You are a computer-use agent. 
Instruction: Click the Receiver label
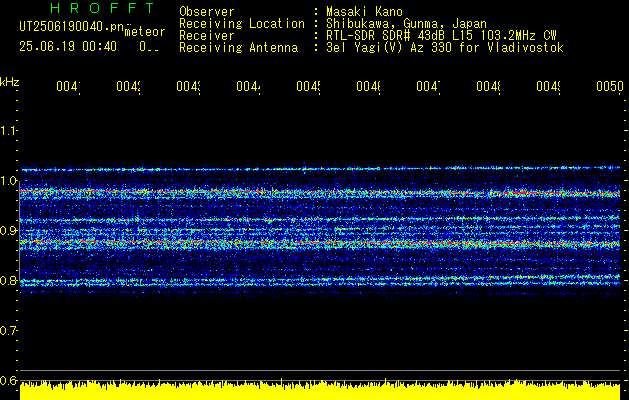207,36
